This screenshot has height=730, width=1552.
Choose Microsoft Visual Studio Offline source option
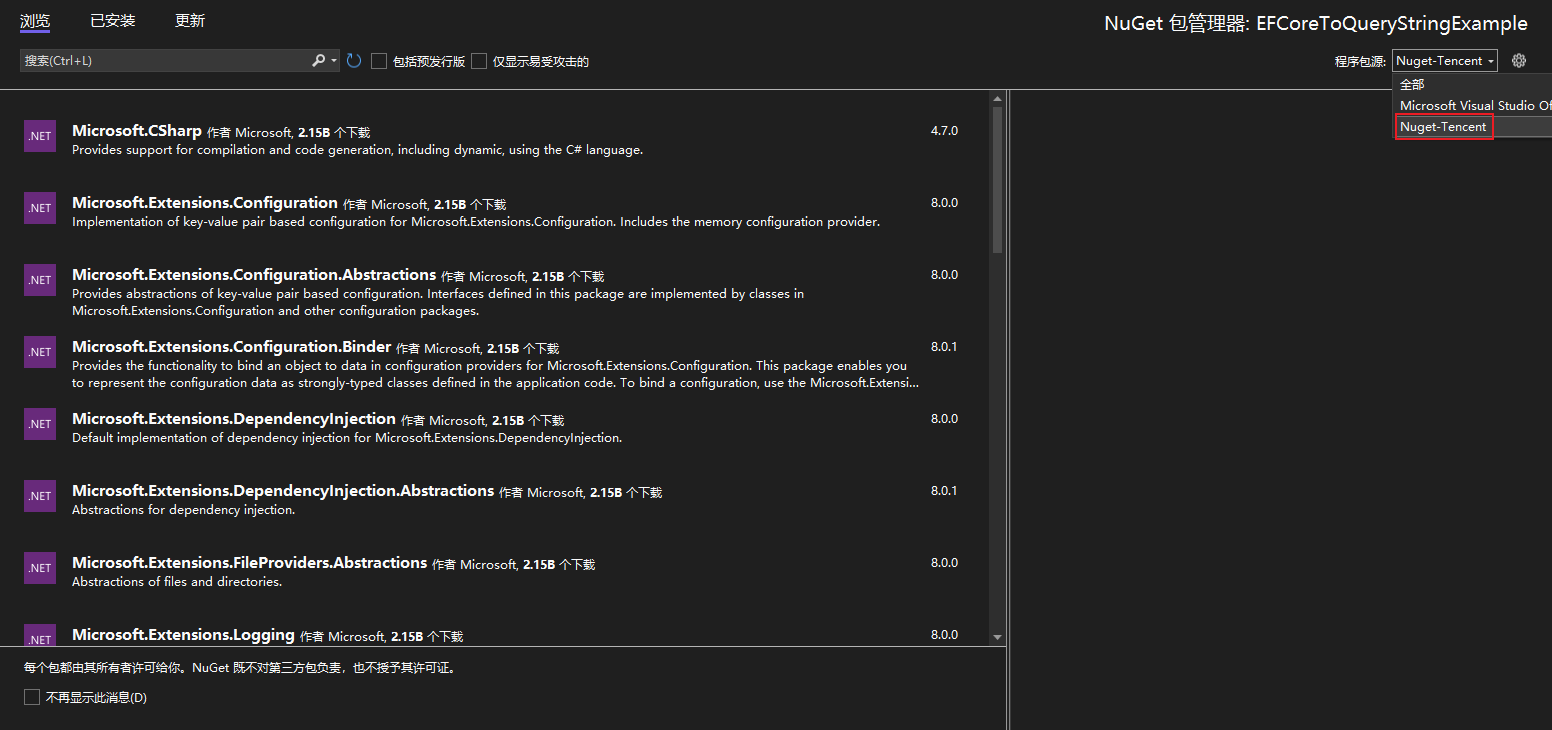click(1474, 106)
